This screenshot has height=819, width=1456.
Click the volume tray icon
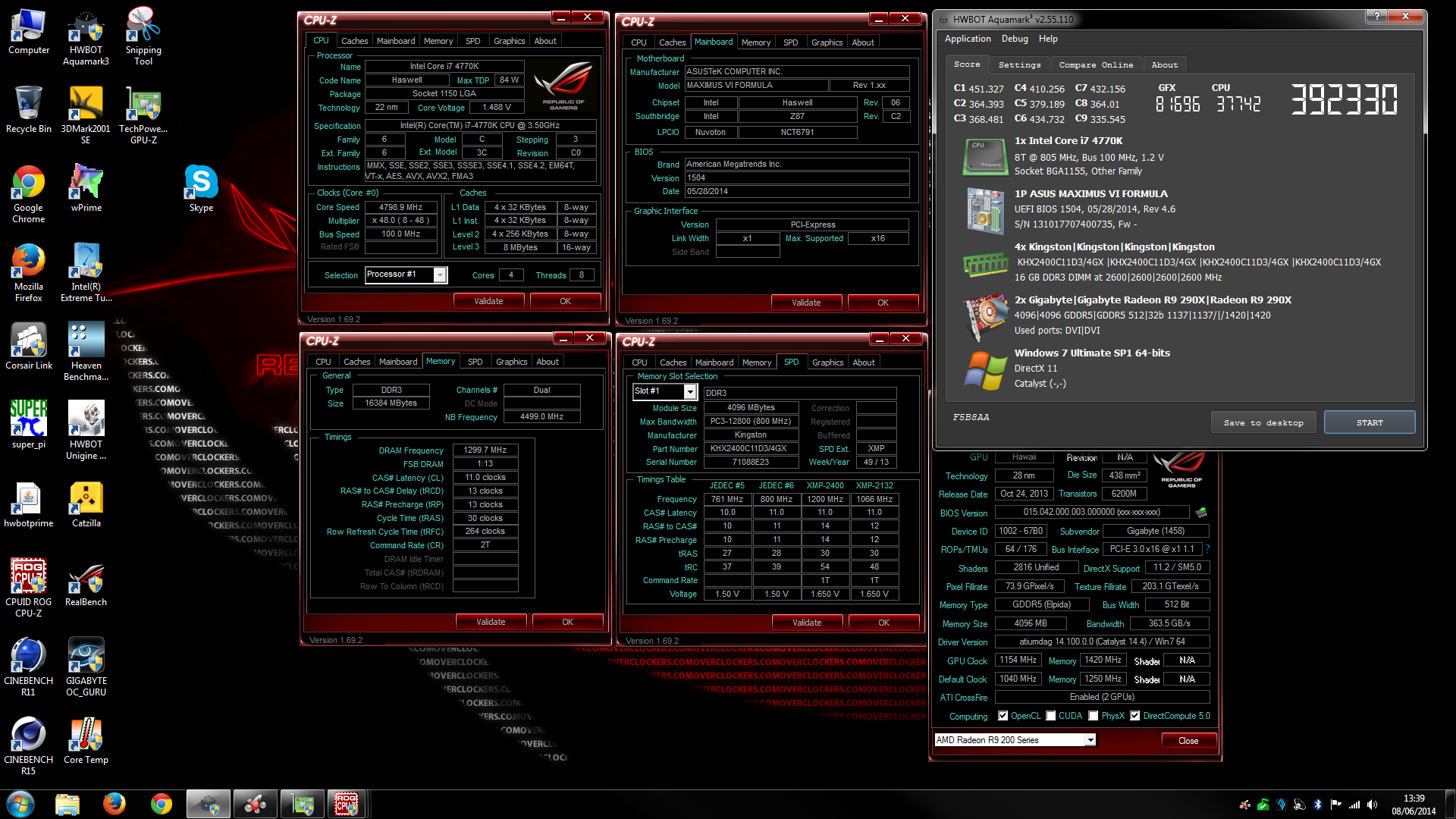point(1372,805)
